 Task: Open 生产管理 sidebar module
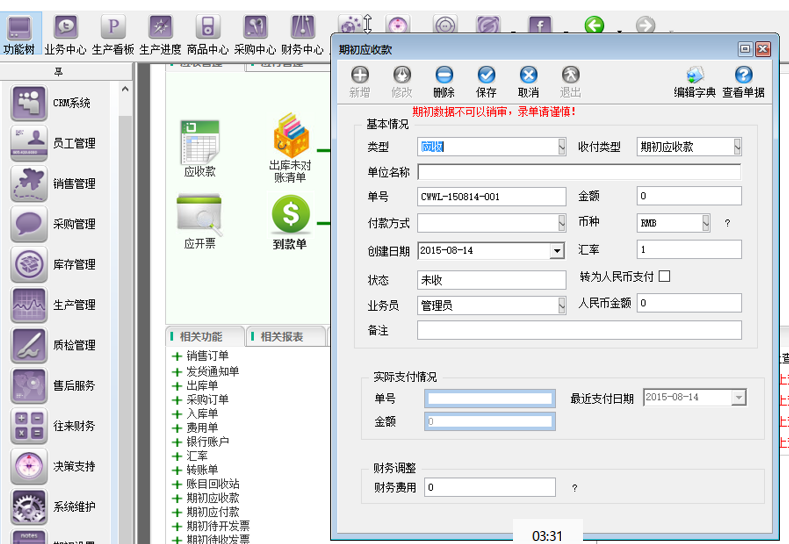[53, 304]
